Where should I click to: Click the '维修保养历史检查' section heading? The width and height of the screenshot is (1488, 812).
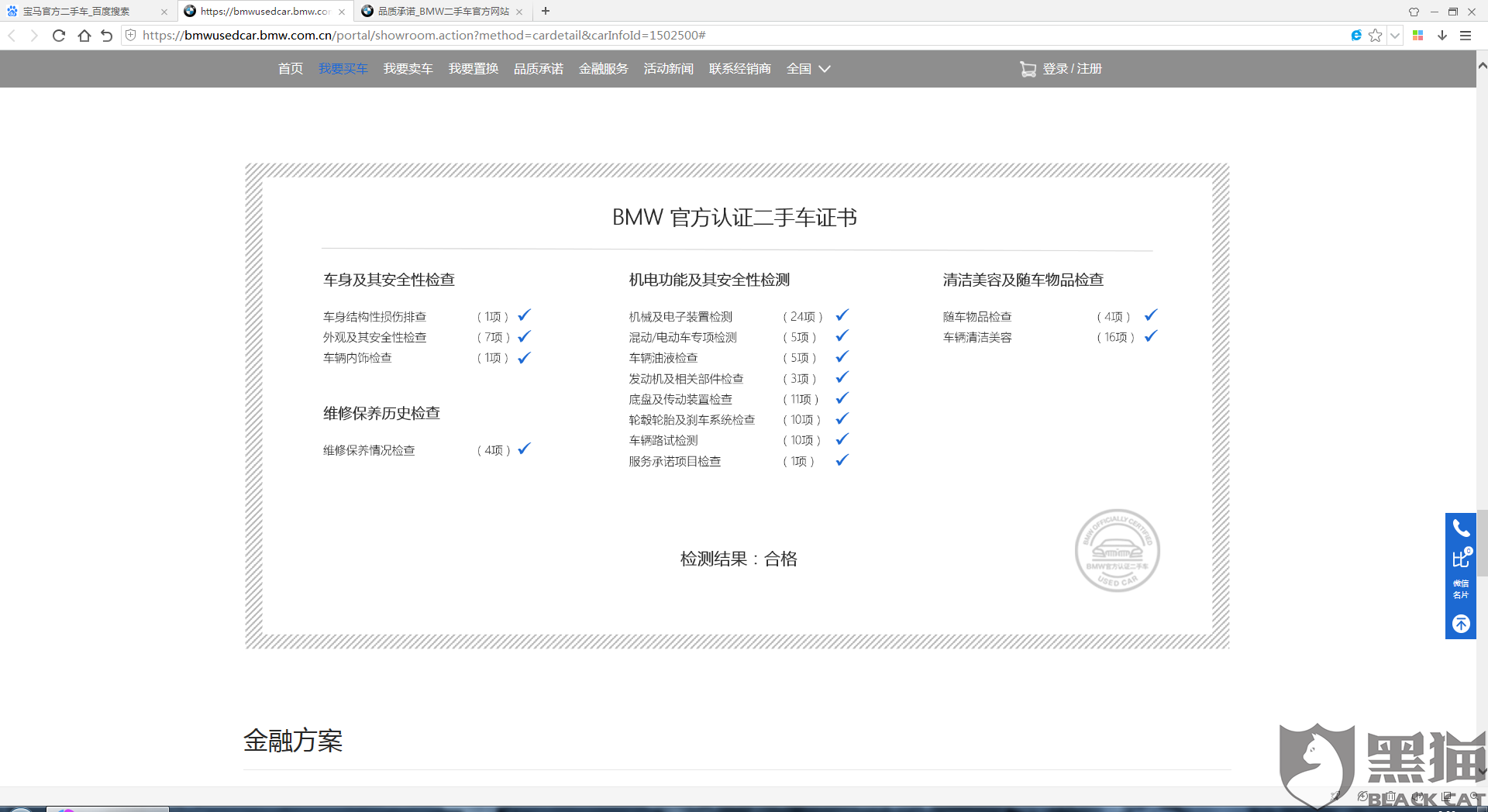381,413
